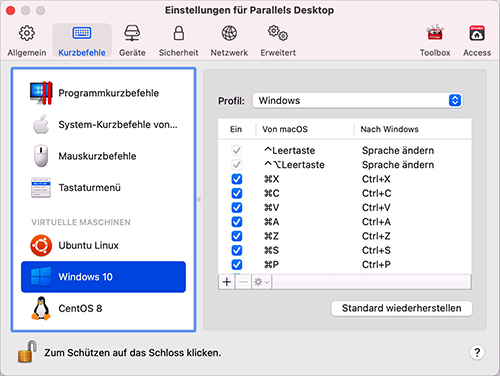
Task: Click the ⌘P shortcut text
Action: point(271,265)
